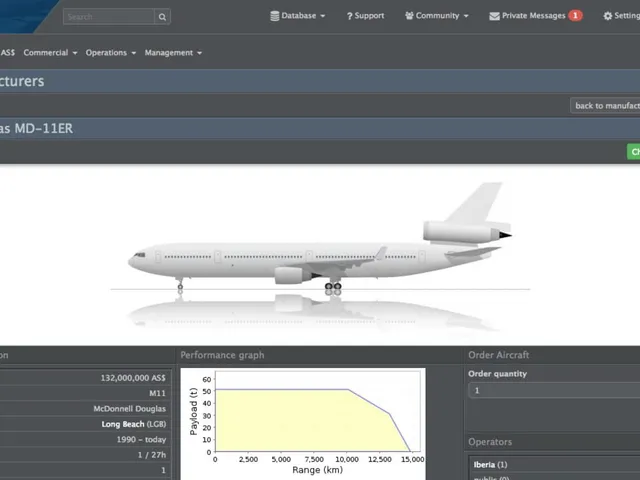This screenshot has height=480, width=640.
Task: Open the Database dropdown menu
Action: pos(298,16)
